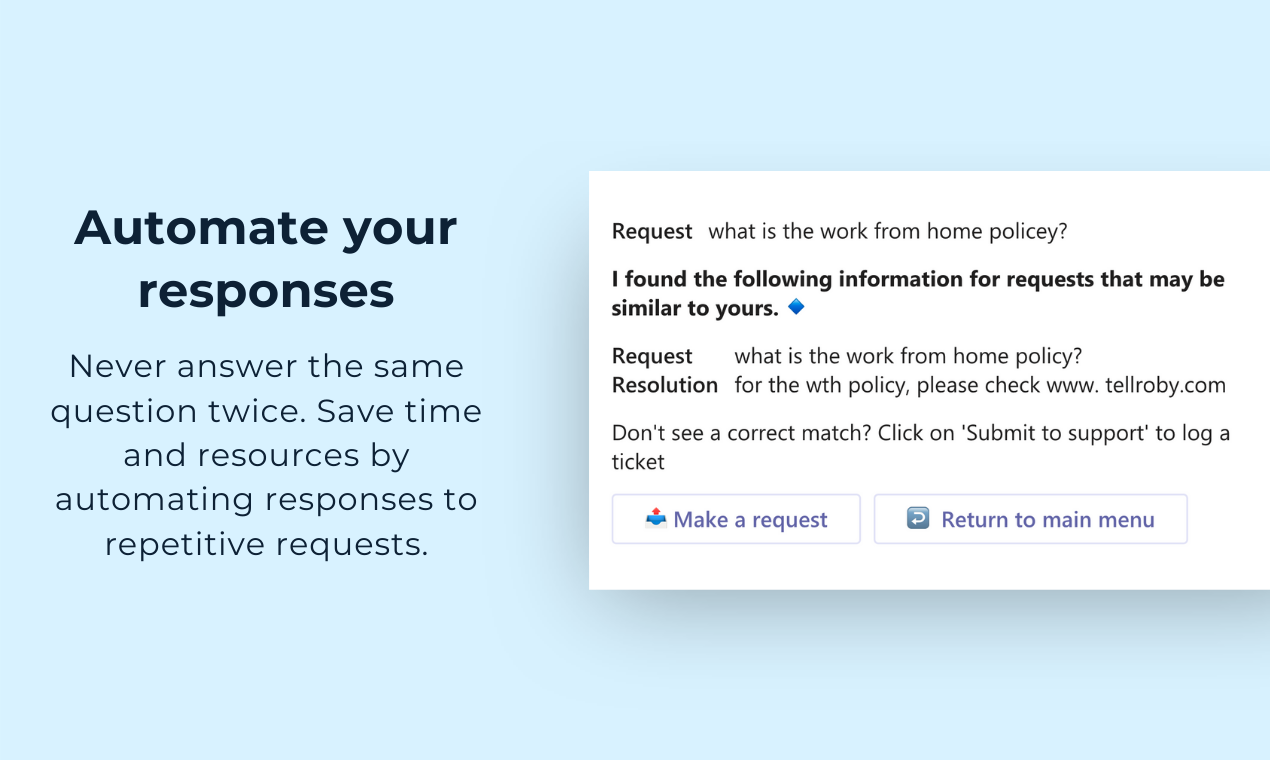This screenshot has width=1270, height=760.
Task: Click the work from home policy question text
Action: pos(888,231)
